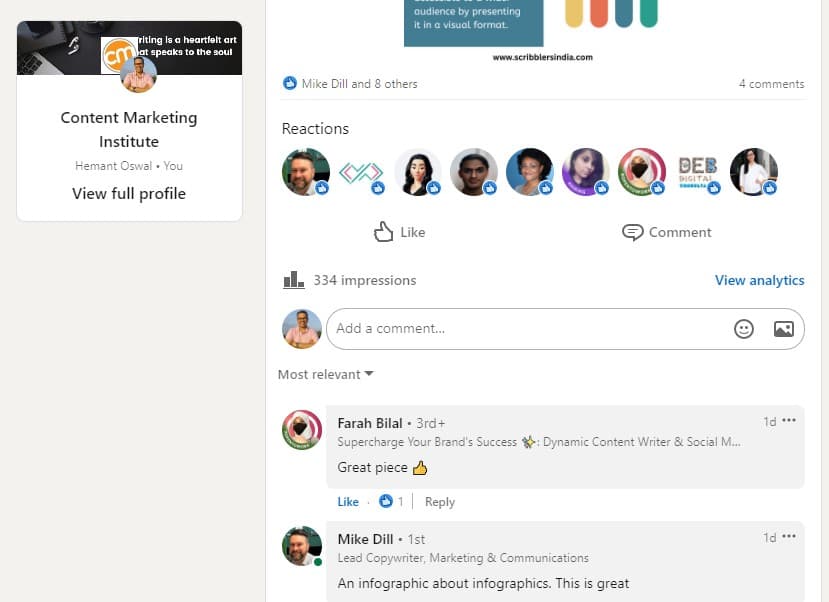The height and width of the screenshot is (602, 829).
Task: Like Farah Bilal's comment
Action: point(348,502)
